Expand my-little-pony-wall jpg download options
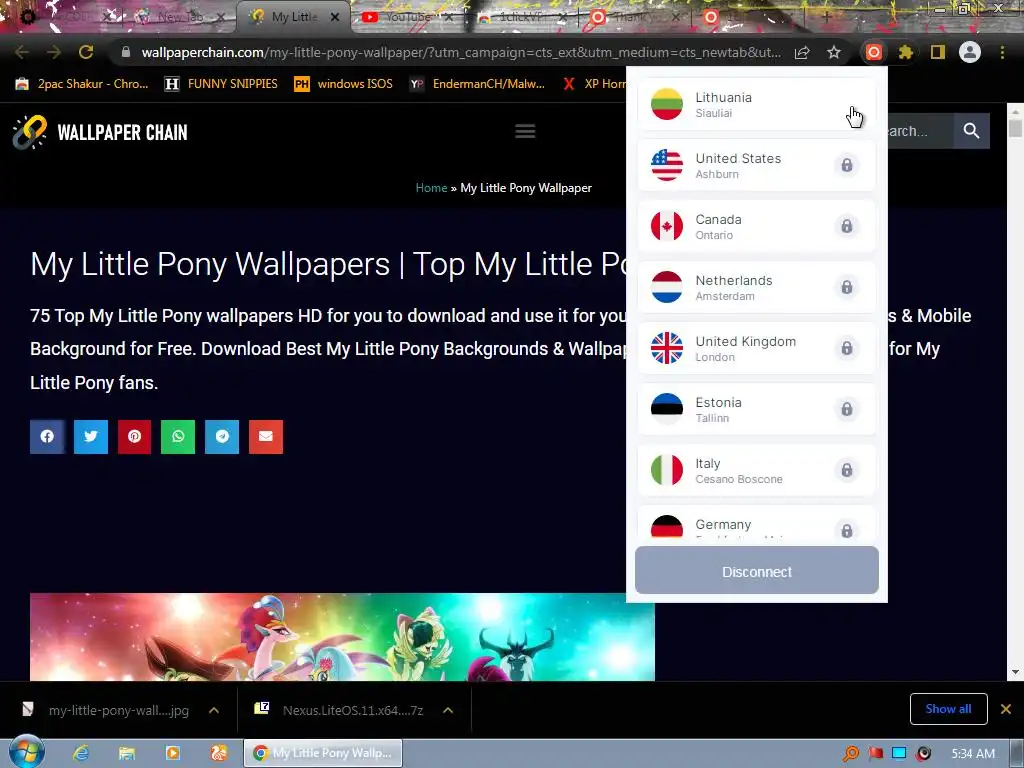This screenshot has height=768, width=1024. pyautogui.click(x=214, y=711)
